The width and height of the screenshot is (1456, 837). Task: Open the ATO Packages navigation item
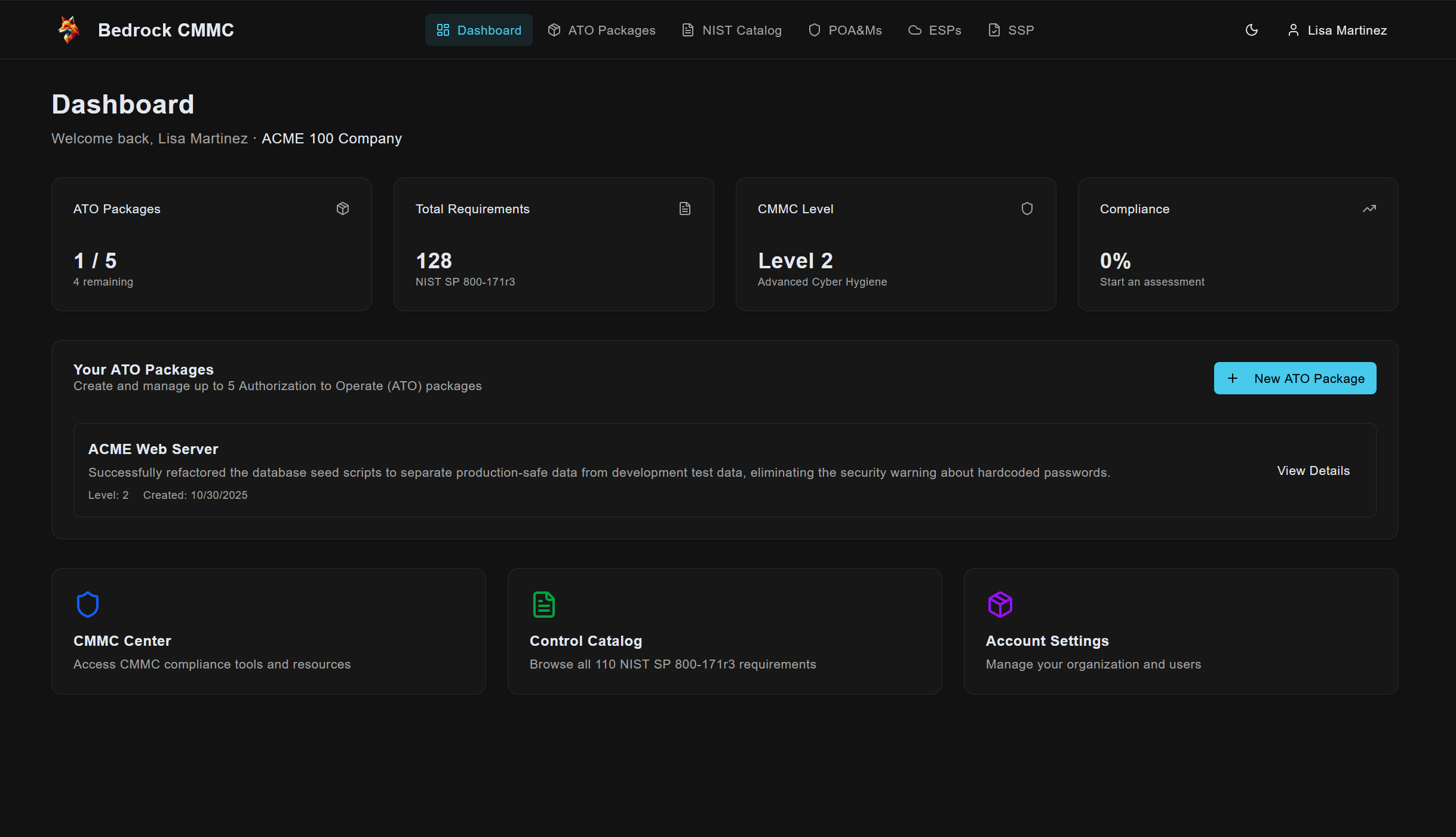tap(601, 29)
